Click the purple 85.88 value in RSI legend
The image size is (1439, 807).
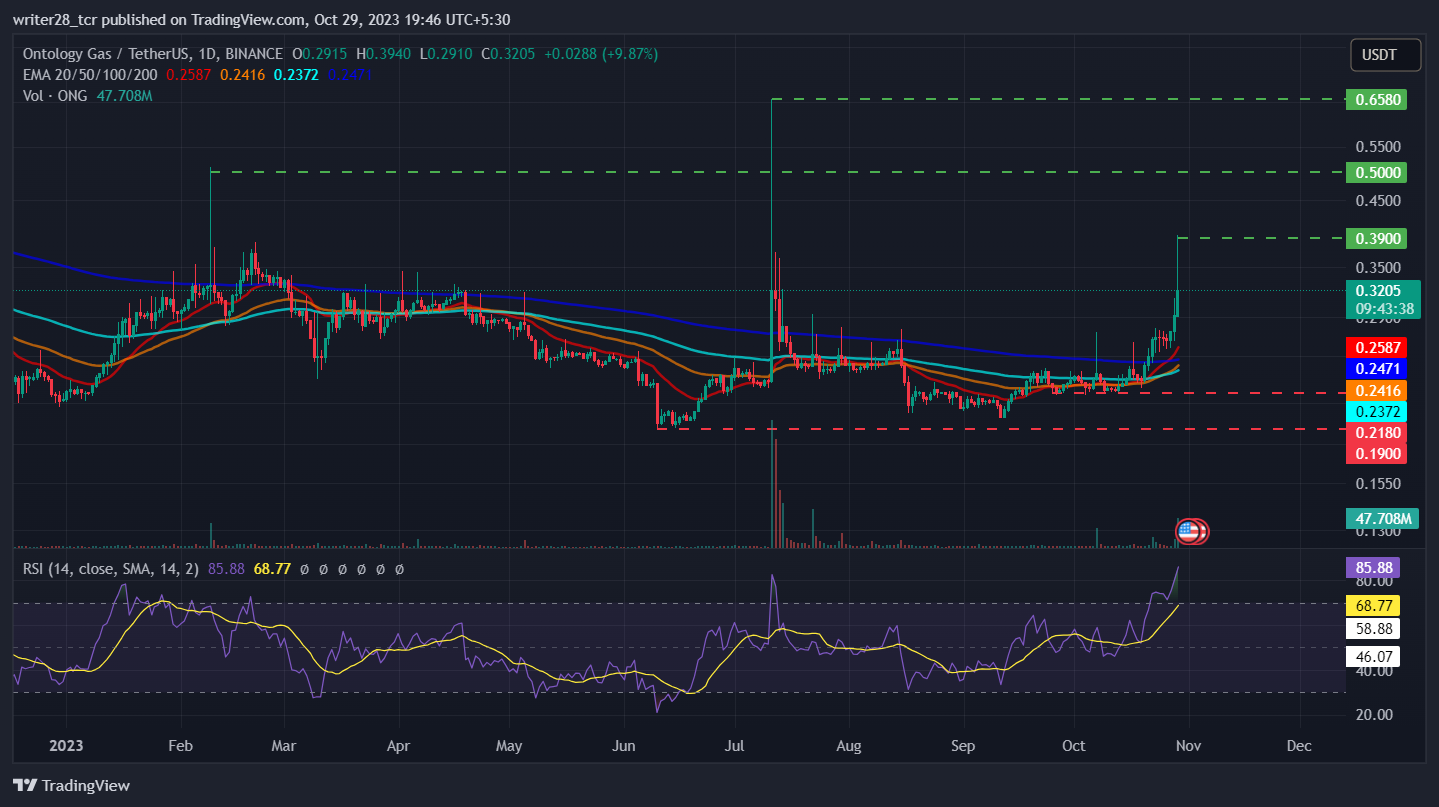pos(226,568)
